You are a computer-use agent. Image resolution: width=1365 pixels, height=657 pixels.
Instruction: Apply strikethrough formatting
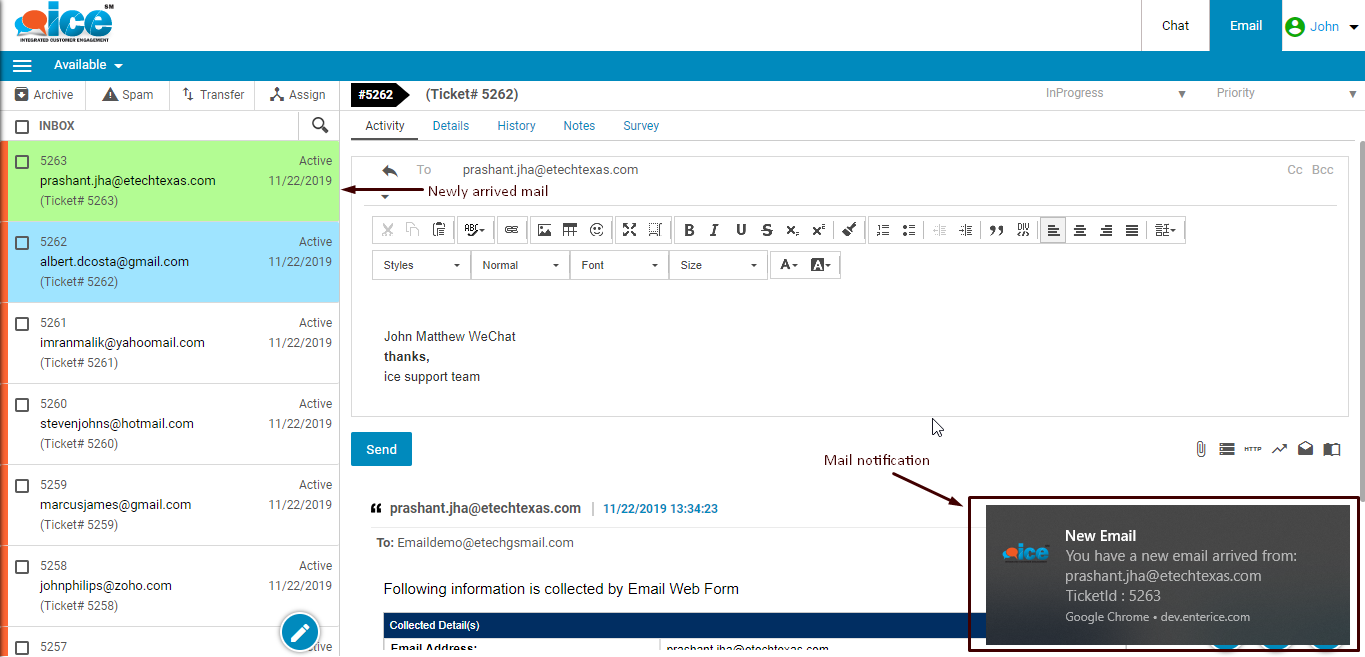(x=767, y=230)
